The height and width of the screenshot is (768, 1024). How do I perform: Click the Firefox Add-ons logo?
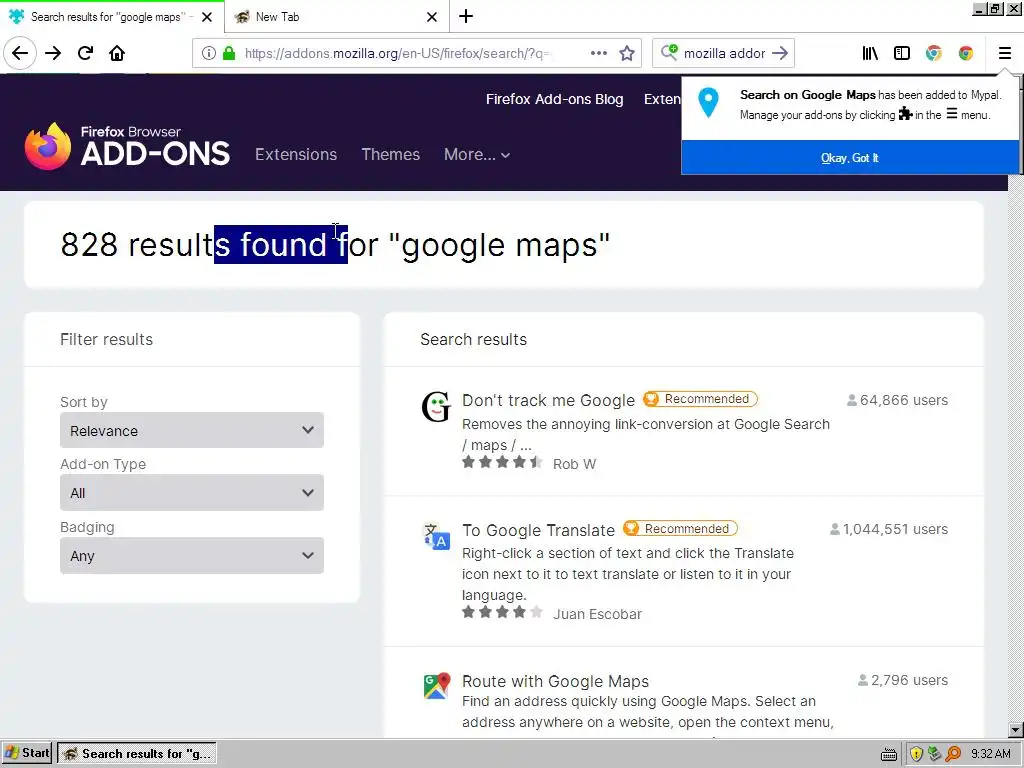point(127,146)
